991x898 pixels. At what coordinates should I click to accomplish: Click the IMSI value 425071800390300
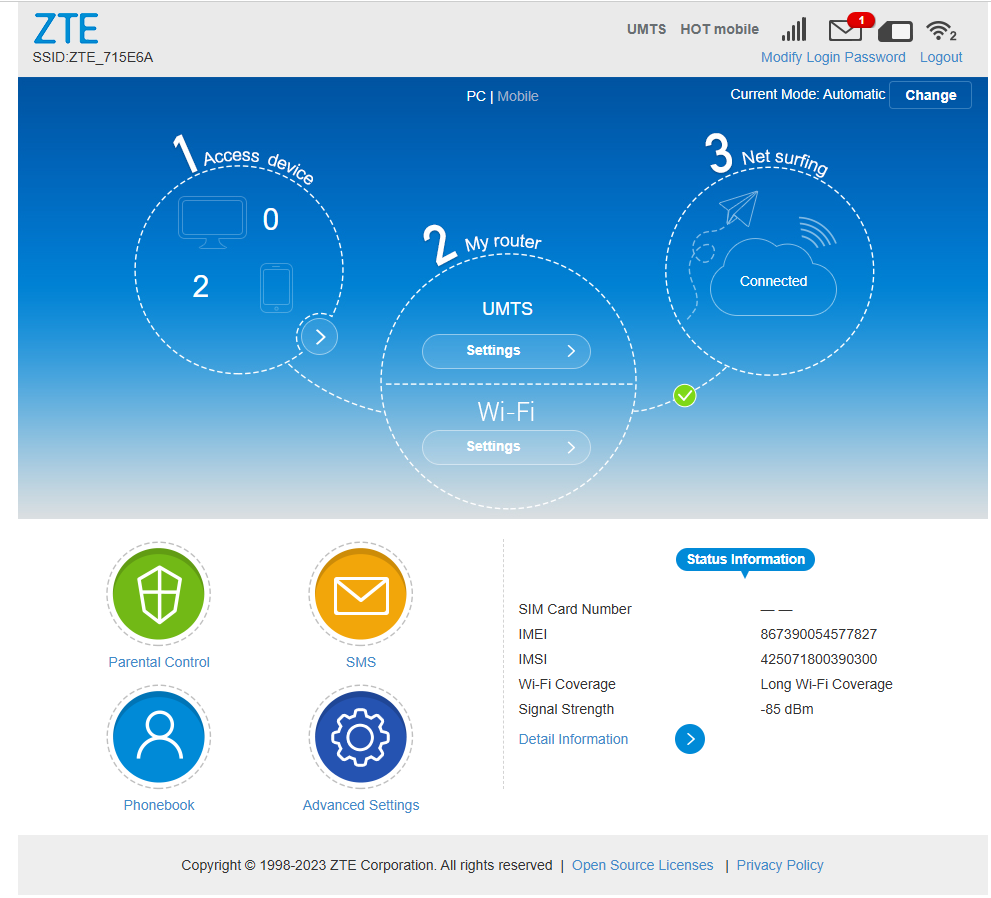click(x=818, y=659)
